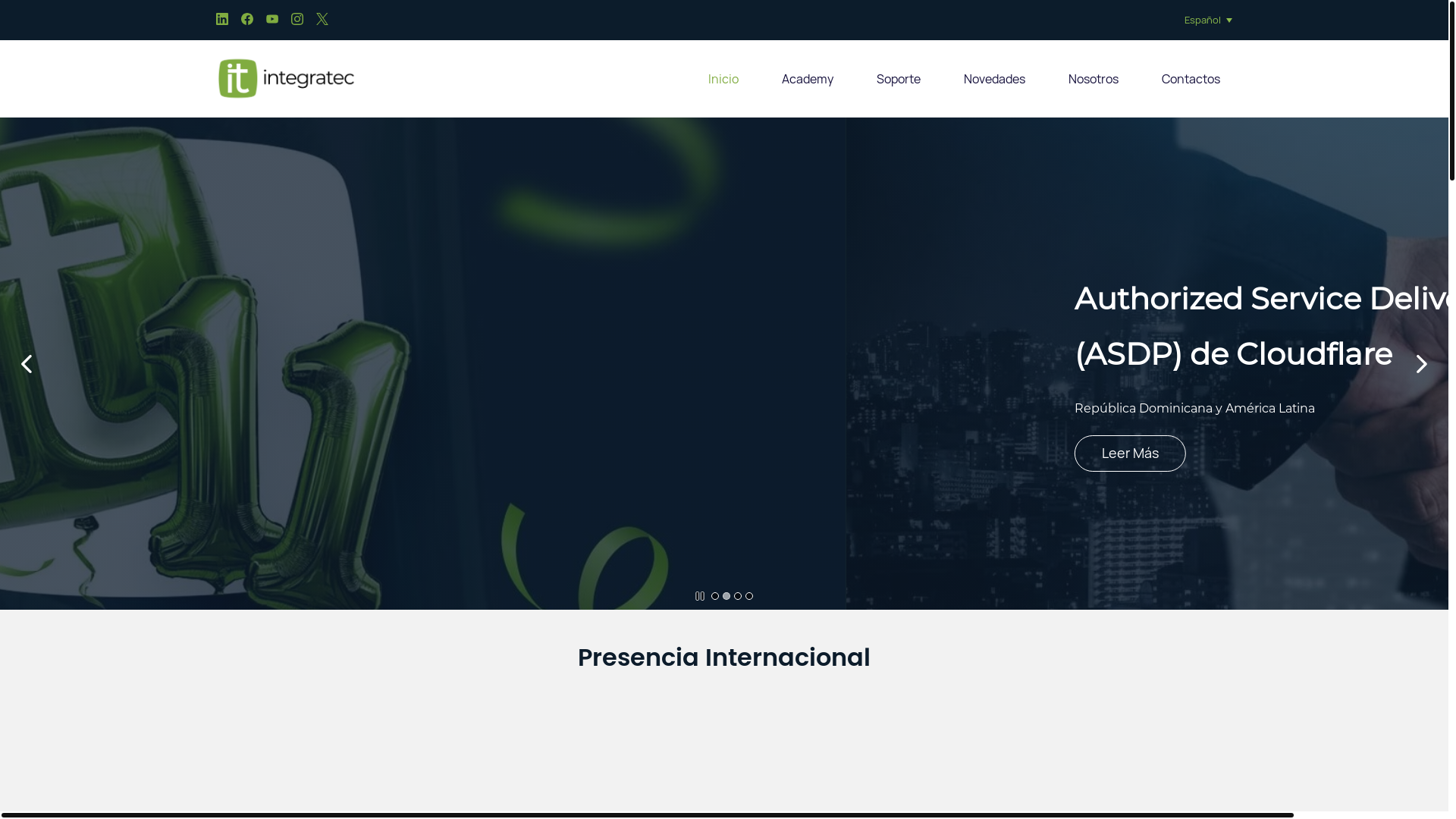Expand the Español language dropdown
The image size is (1456, 819).
(1208, 20)
